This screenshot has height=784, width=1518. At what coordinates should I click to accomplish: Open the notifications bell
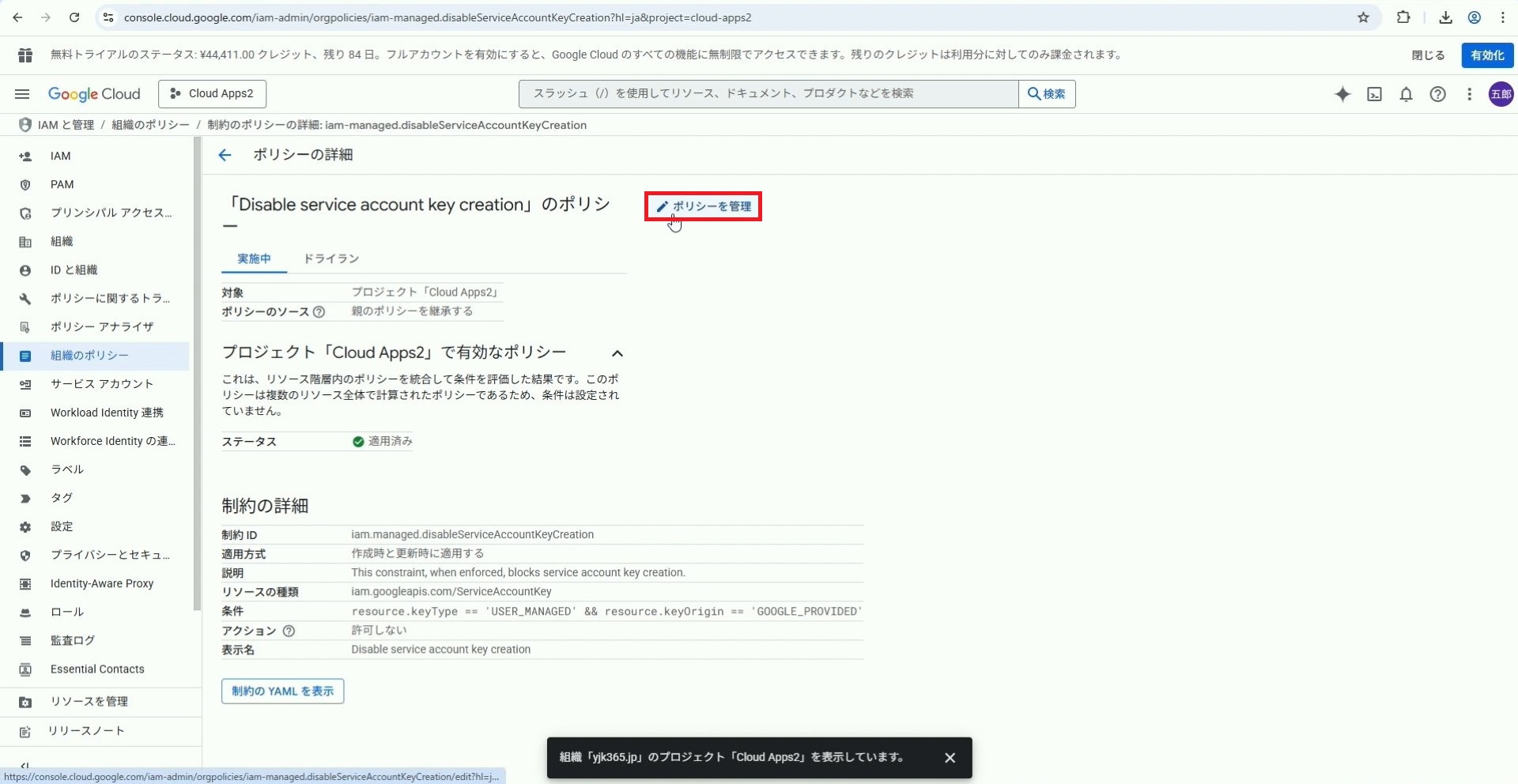click(x=1406, y=94)
